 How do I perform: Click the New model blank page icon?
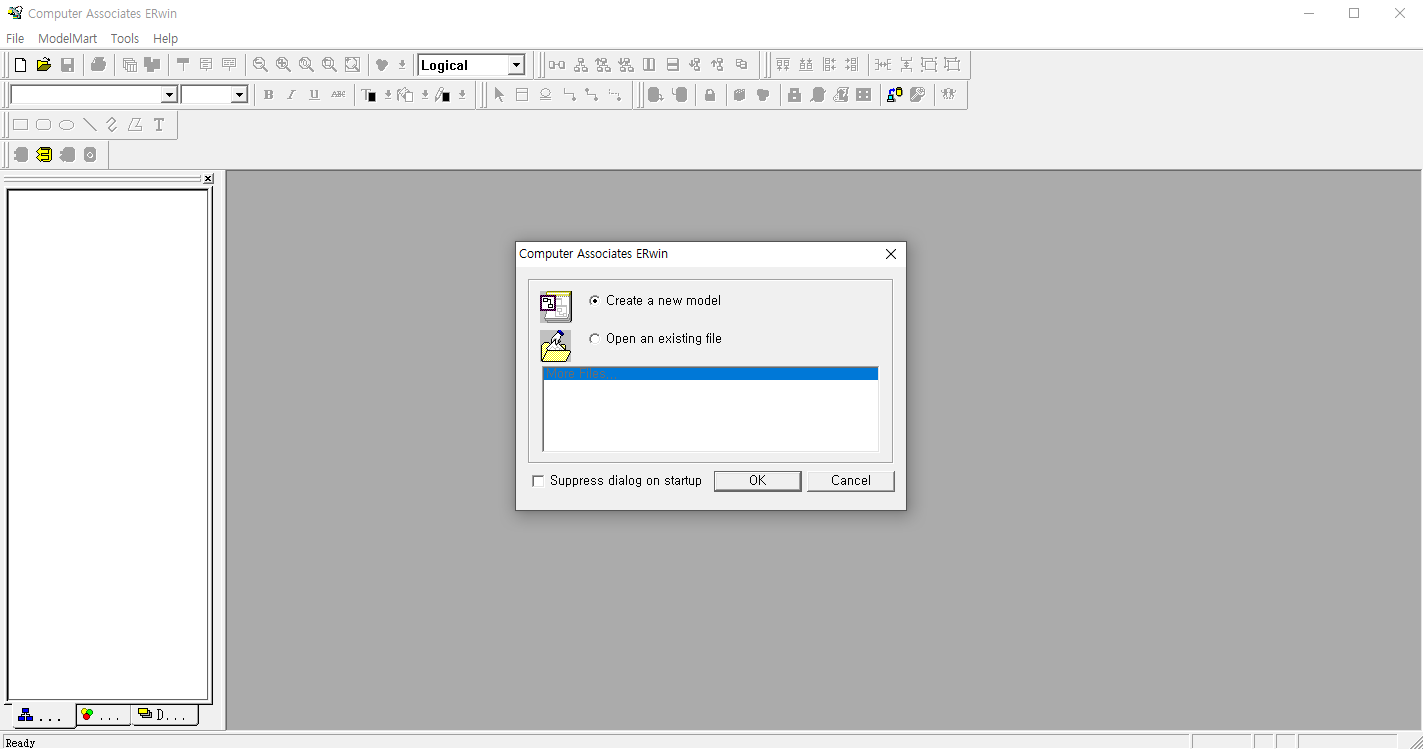[20, 65]
